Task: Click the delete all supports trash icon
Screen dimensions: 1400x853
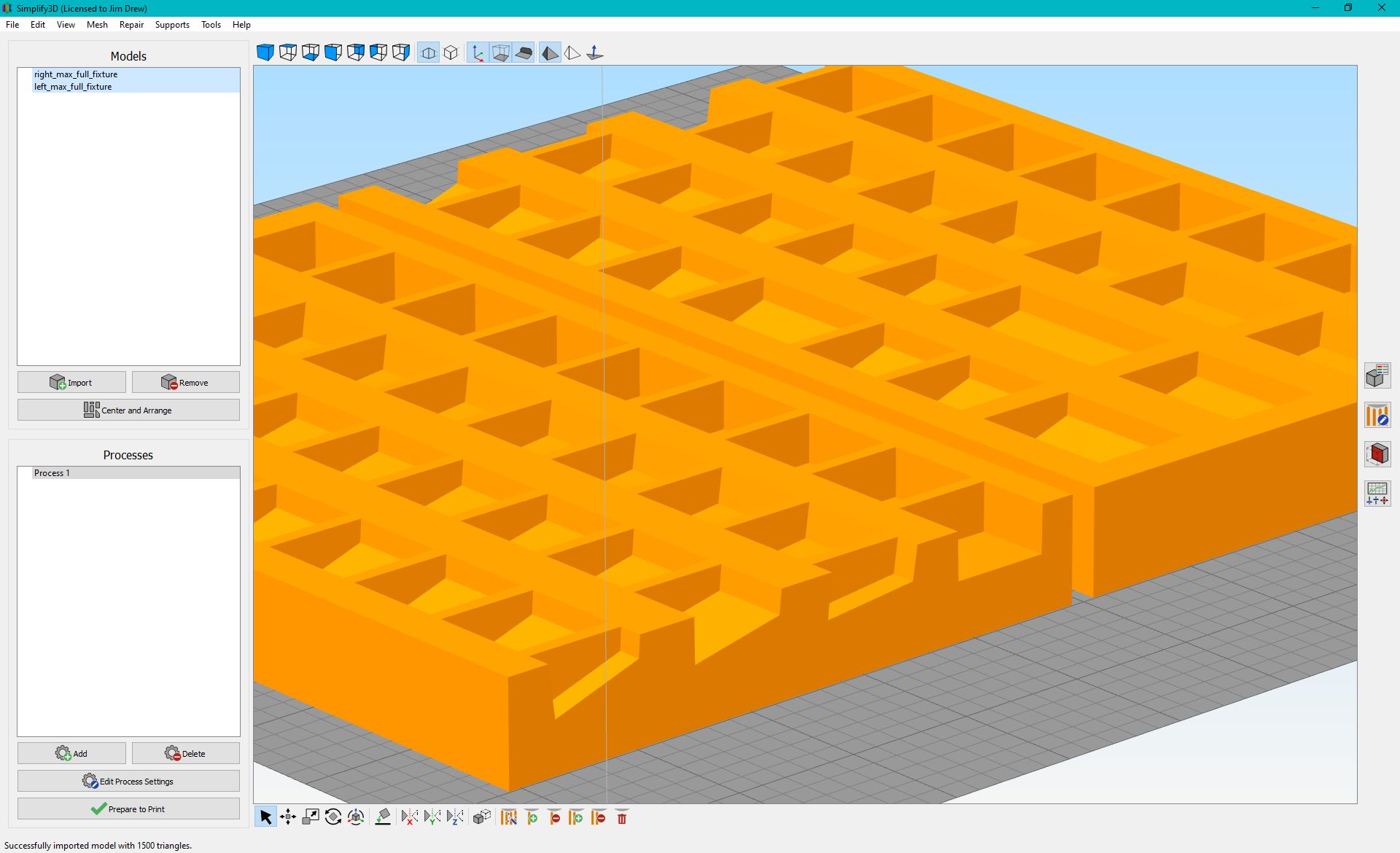Action: tap(622, 817)
